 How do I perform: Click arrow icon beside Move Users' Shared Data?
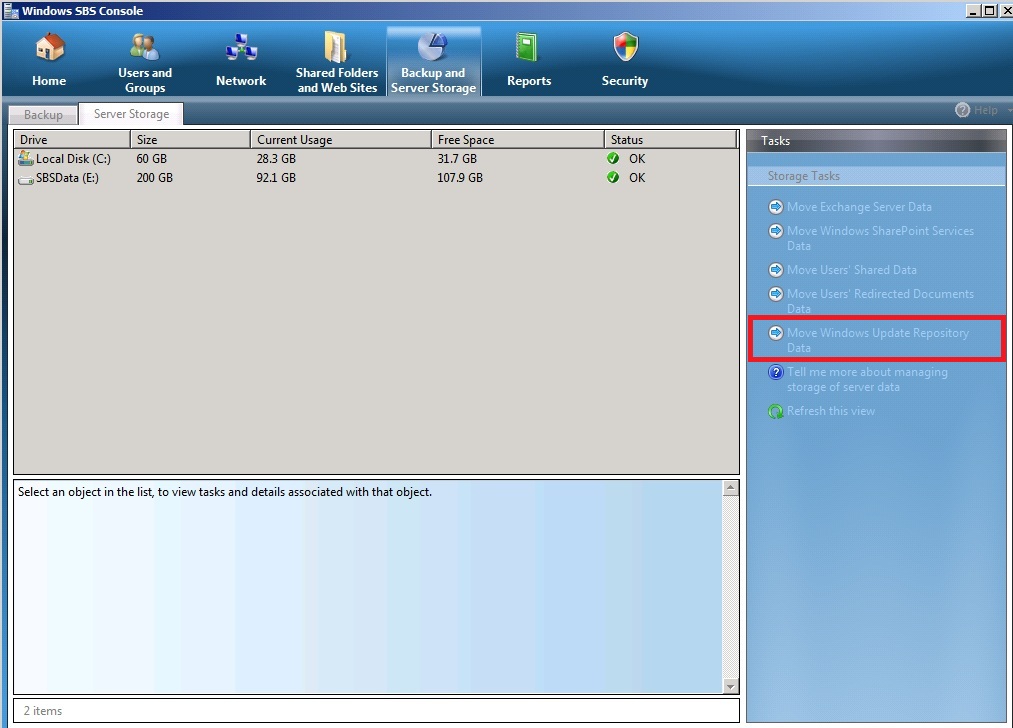(x=775, y=269)
